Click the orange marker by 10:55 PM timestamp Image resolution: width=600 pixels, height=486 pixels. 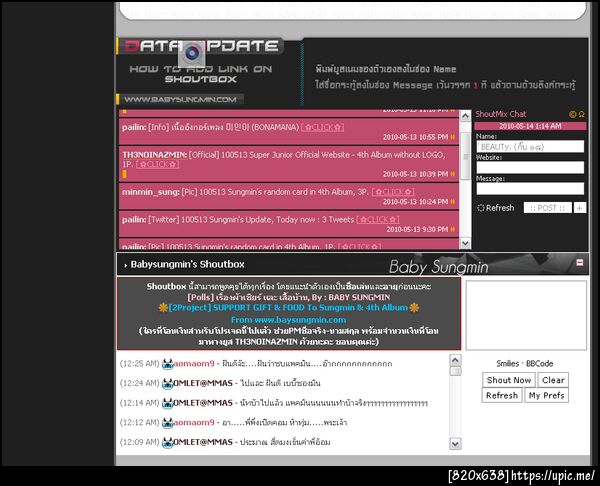click(453, 137)
